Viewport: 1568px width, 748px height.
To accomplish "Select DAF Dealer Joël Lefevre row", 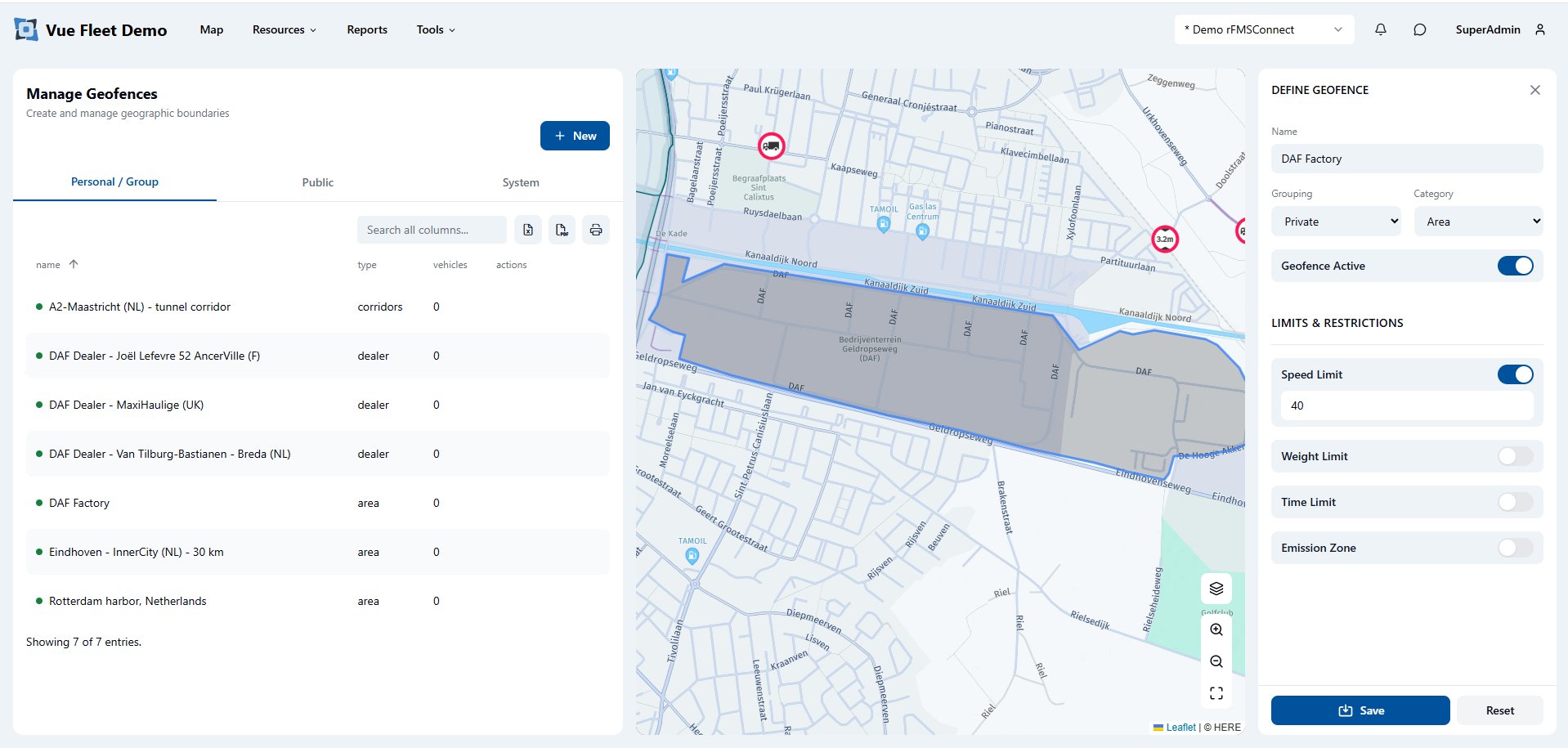I will [318, 356].
